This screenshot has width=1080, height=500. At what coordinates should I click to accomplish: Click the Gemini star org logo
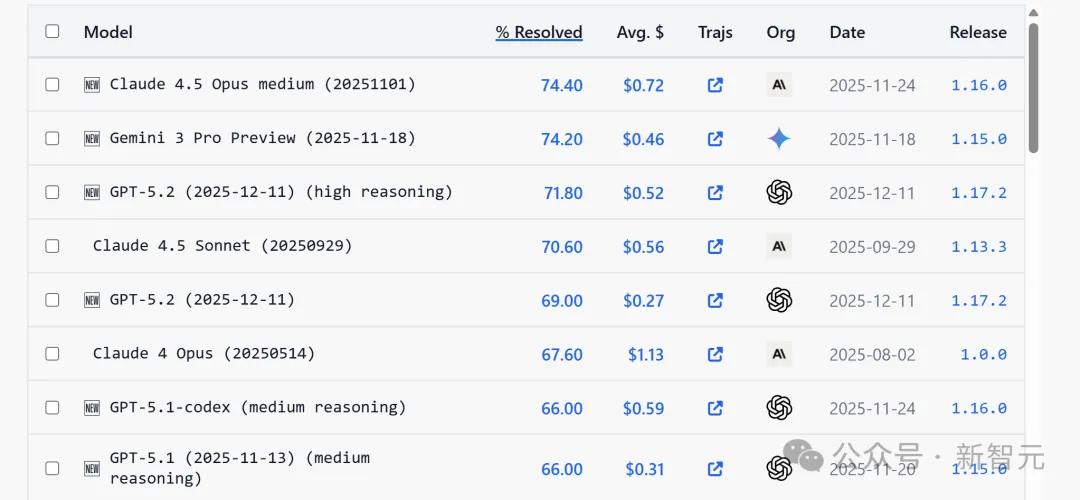point(779,139)
